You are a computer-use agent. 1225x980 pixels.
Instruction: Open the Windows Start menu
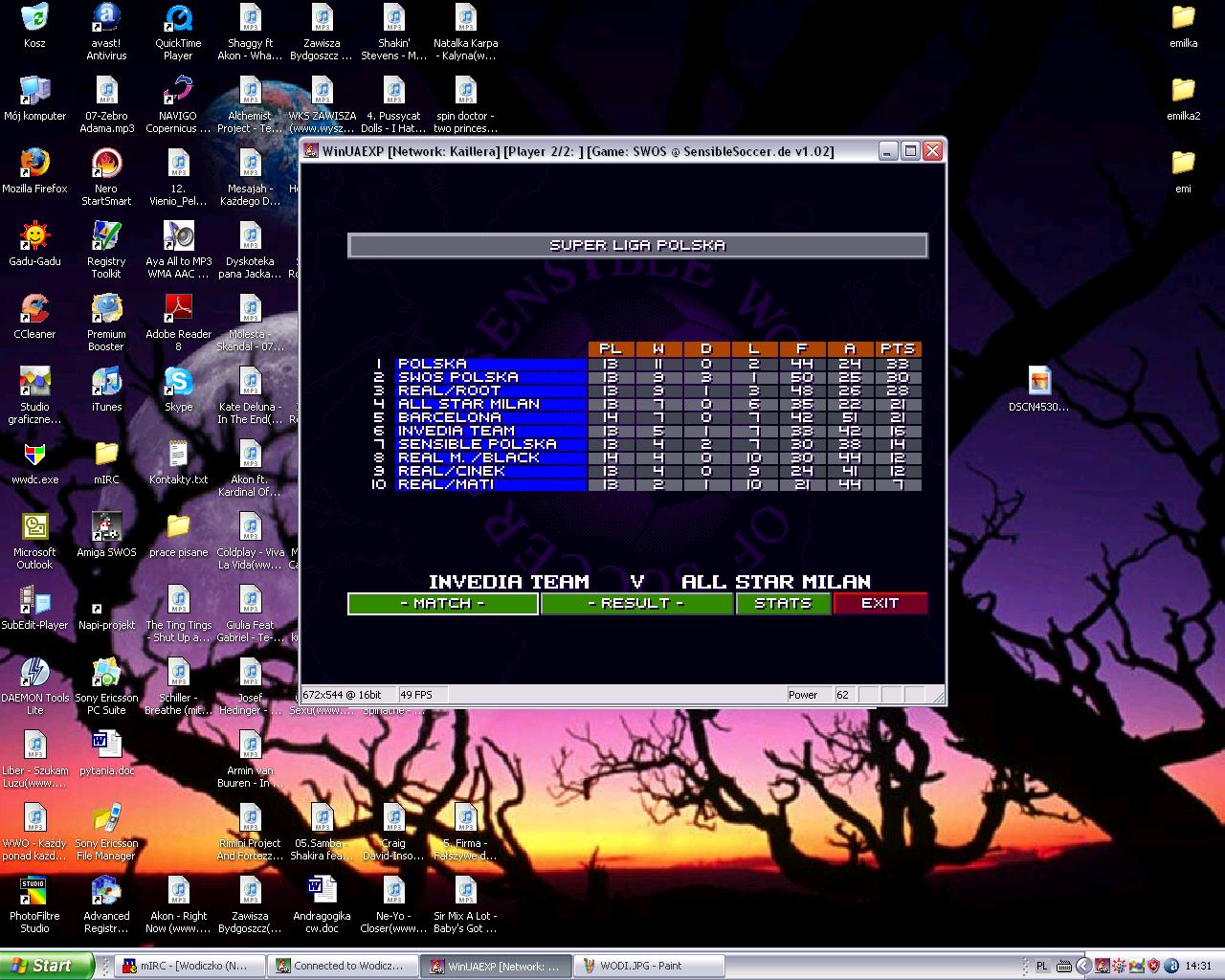click(x=46, y=966)
